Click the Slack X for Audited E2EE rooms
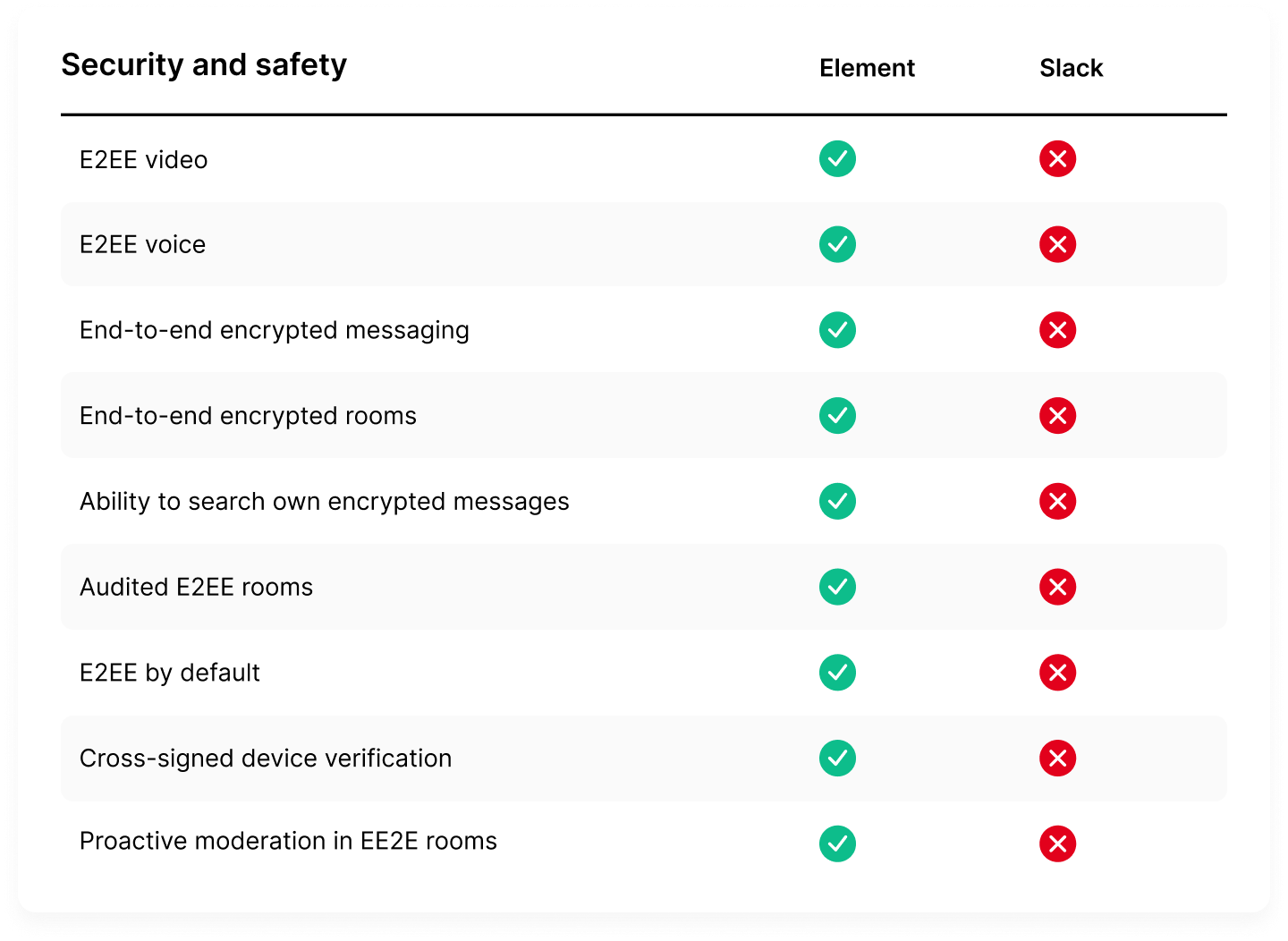This screenshot has width=1288, height=941. point(1057,587)
